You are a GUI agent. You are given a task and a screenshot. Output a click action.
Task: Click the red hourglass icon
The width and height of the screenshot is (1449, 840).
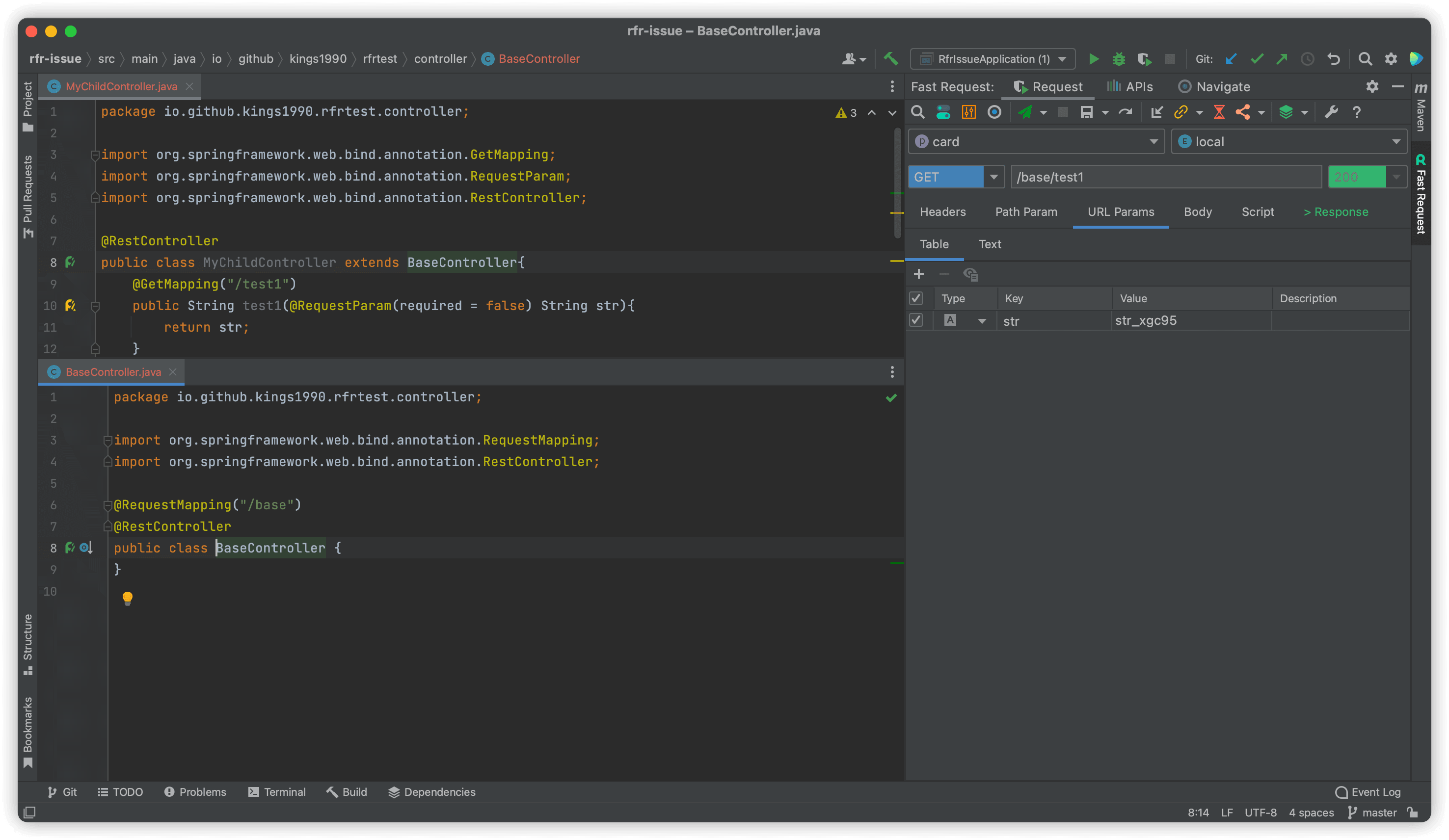(x=1218, y=112)
